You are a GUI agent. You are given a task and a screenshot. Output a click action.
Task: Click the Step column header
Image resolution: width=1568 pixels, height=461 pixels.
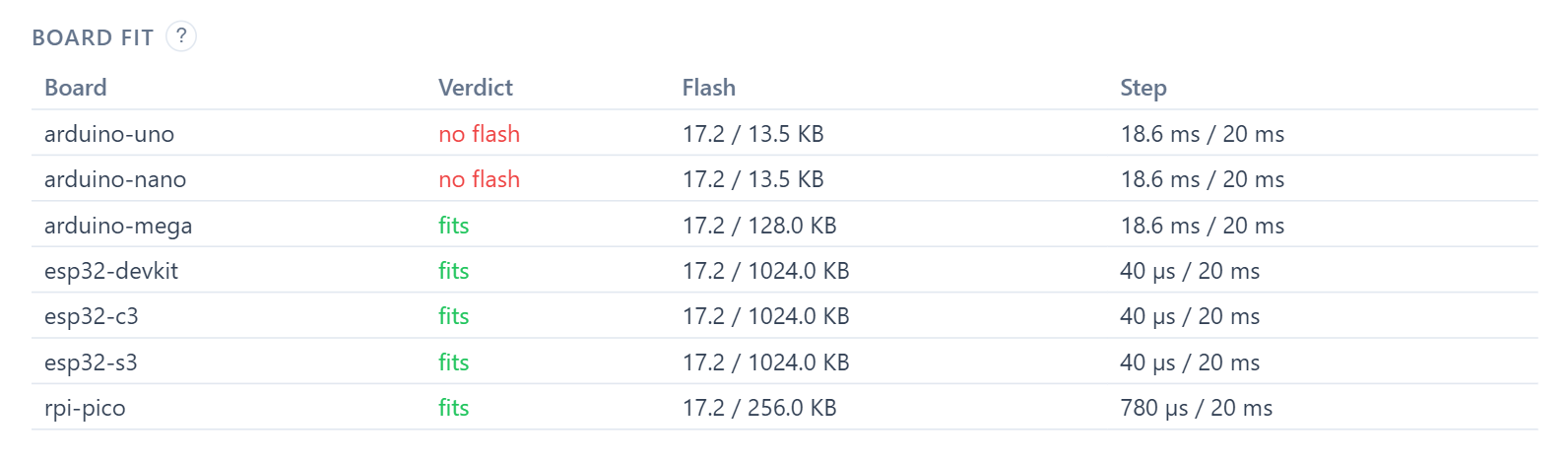1143,88
